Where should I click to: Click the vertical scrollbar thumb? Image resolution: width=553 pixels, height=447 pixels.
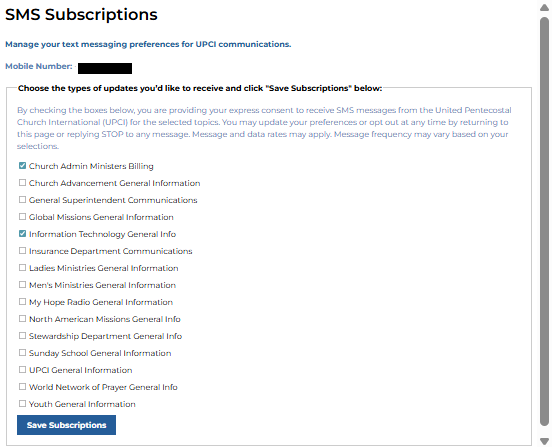[545, 222]
